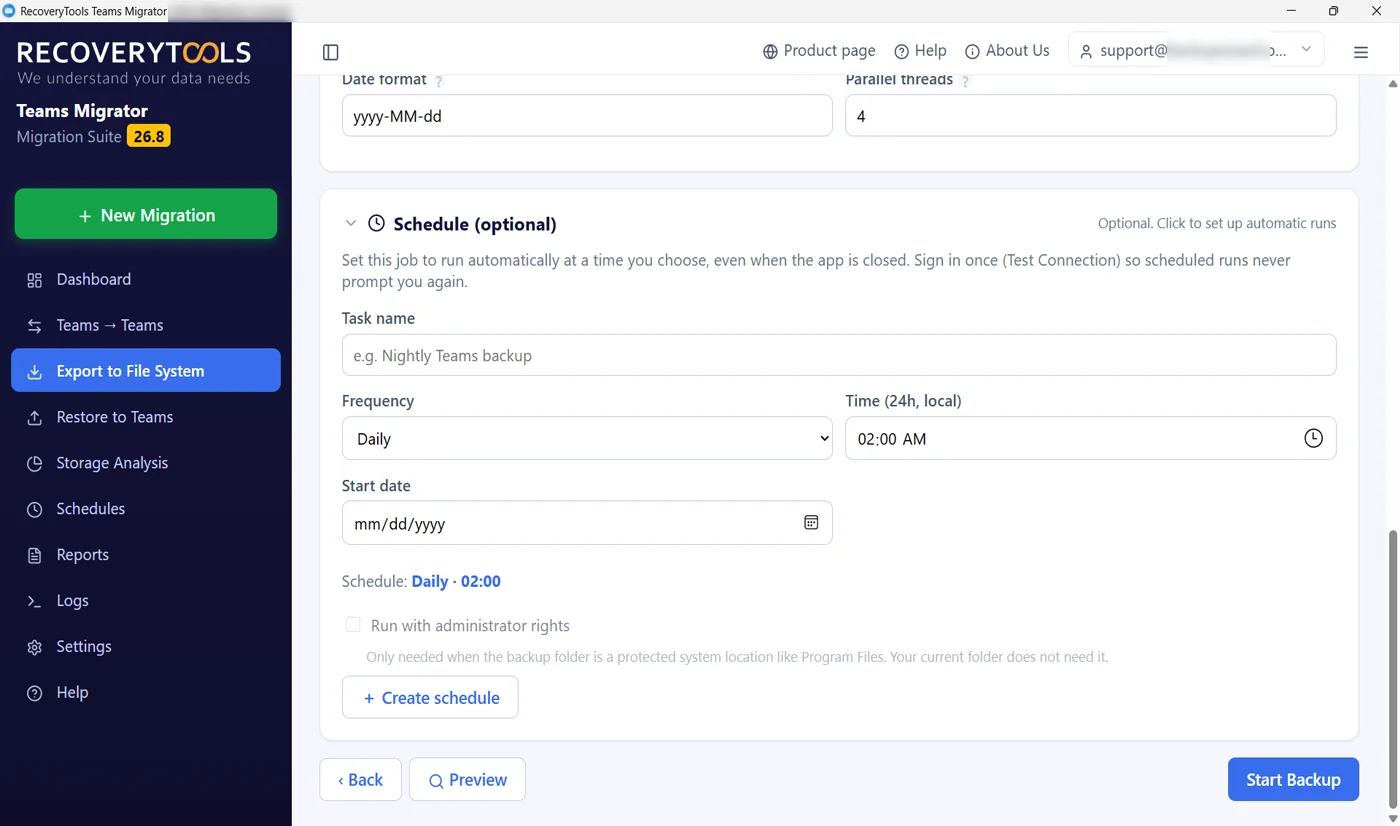Click the Parallel threads help question mark

point(965,81)
